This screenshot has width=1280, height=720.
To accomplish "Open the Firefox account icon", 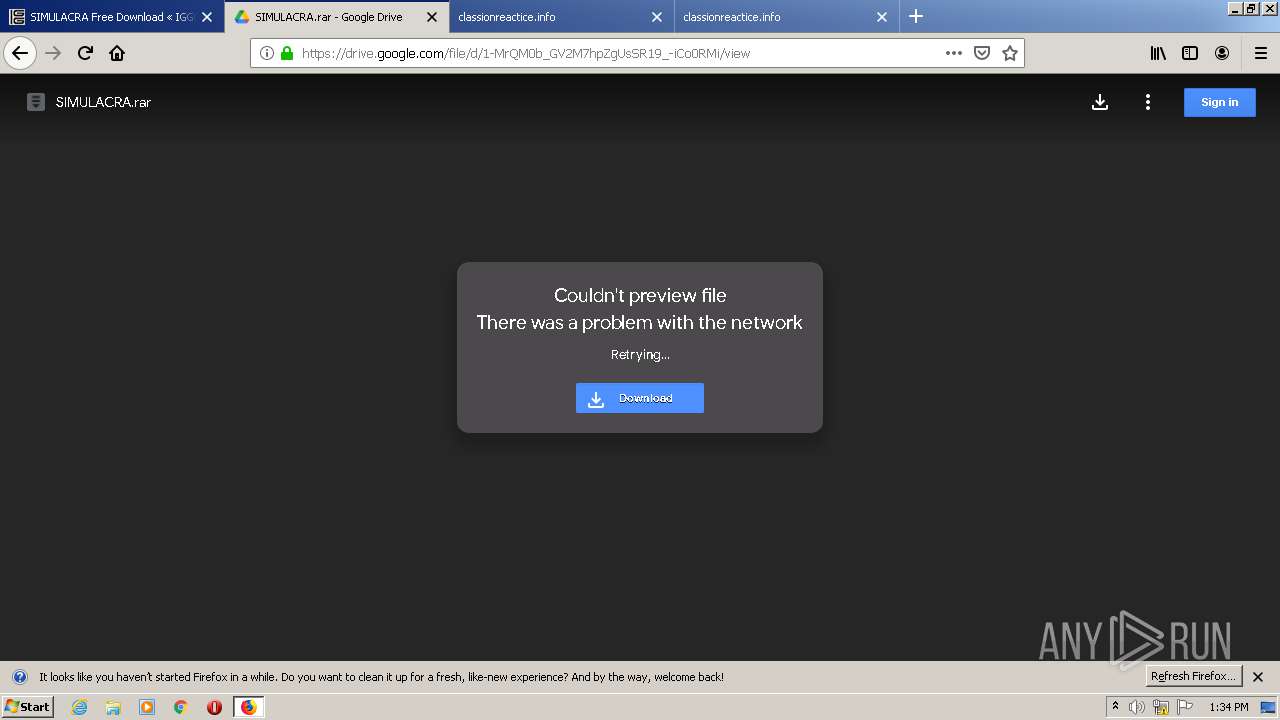I will pyautogui.click(x=1222, y=53).
